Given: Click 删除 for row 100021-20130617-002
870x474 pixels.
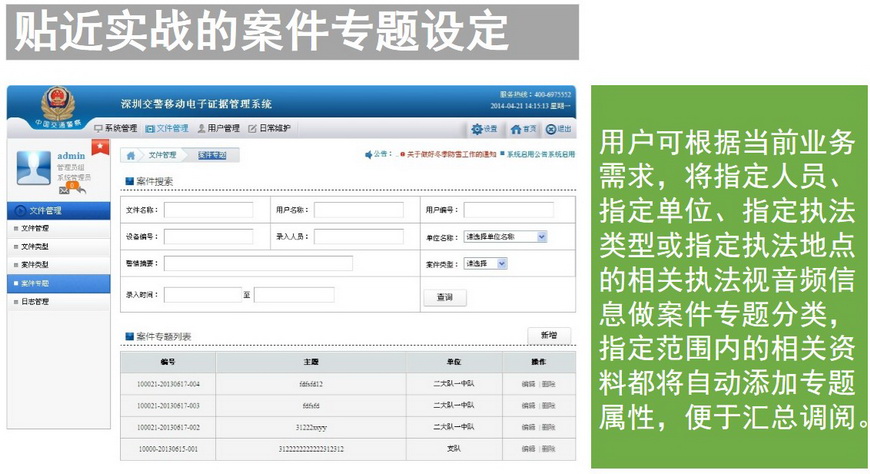Looking at the screenshot, I should [x=548, y=427].
